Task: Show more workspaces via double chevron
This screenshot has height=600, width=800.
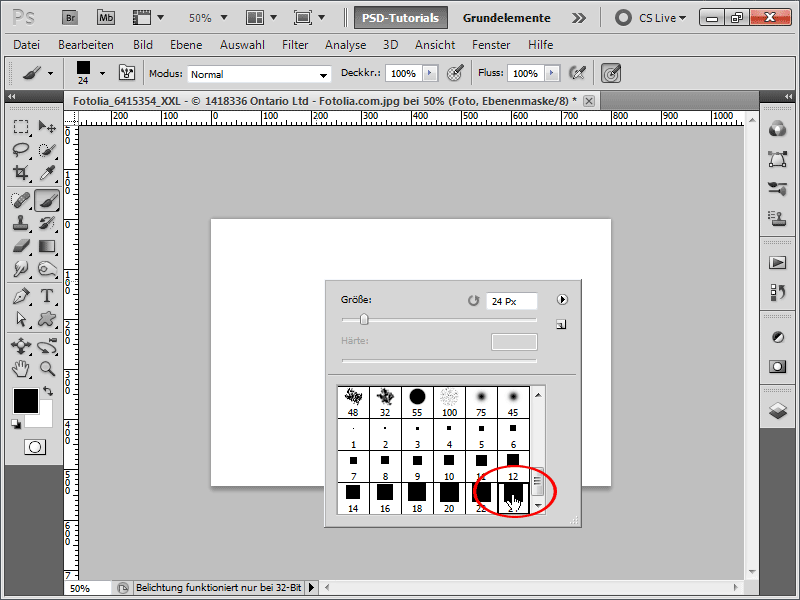Action: tap(579, 18)
